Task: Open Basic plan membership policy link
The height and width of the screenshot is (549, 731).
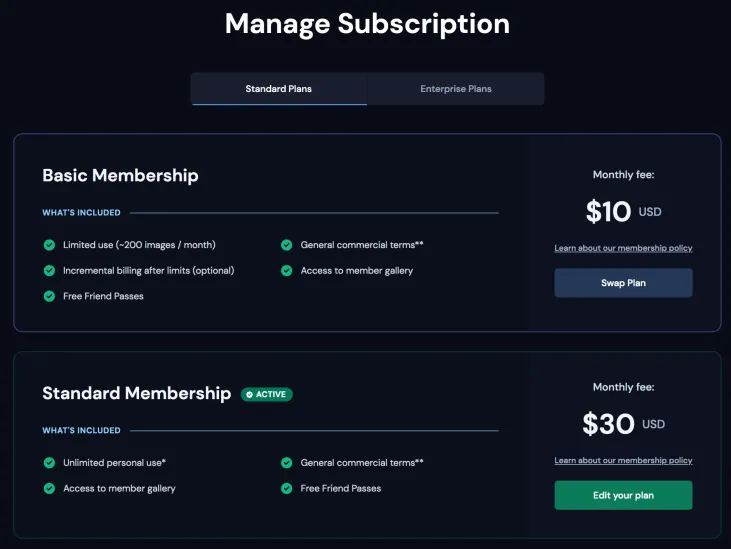Action: 623,248
